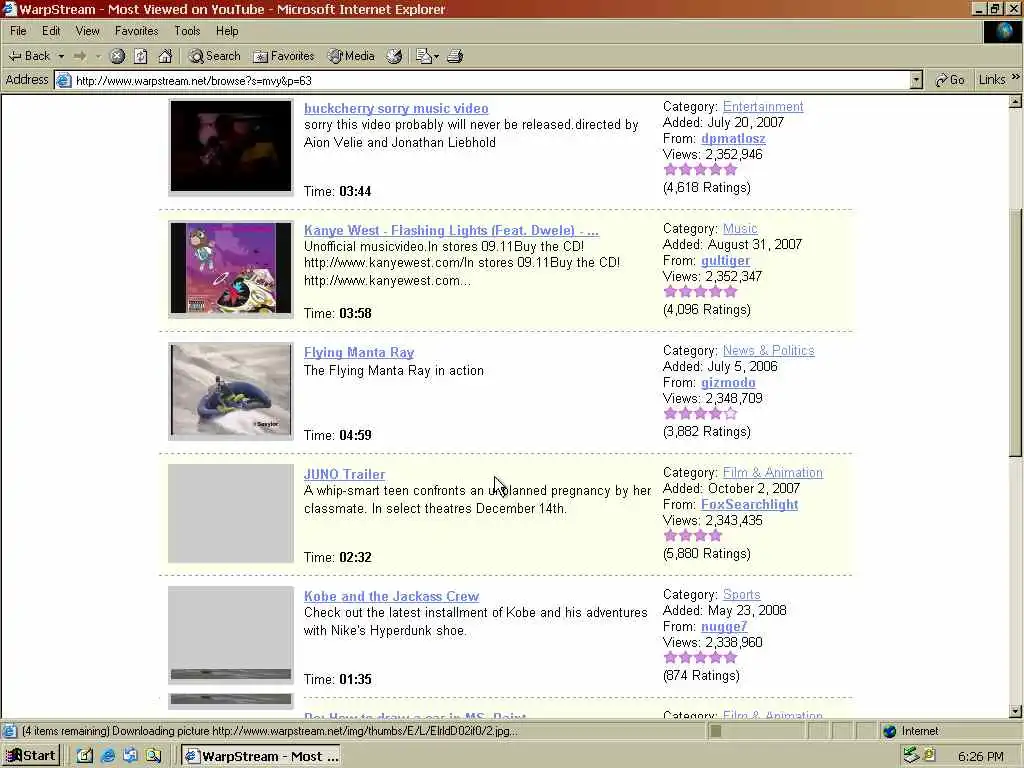Select the Entertainment category link
This screenshot has height=768, width=1024.
coord(763,106)
